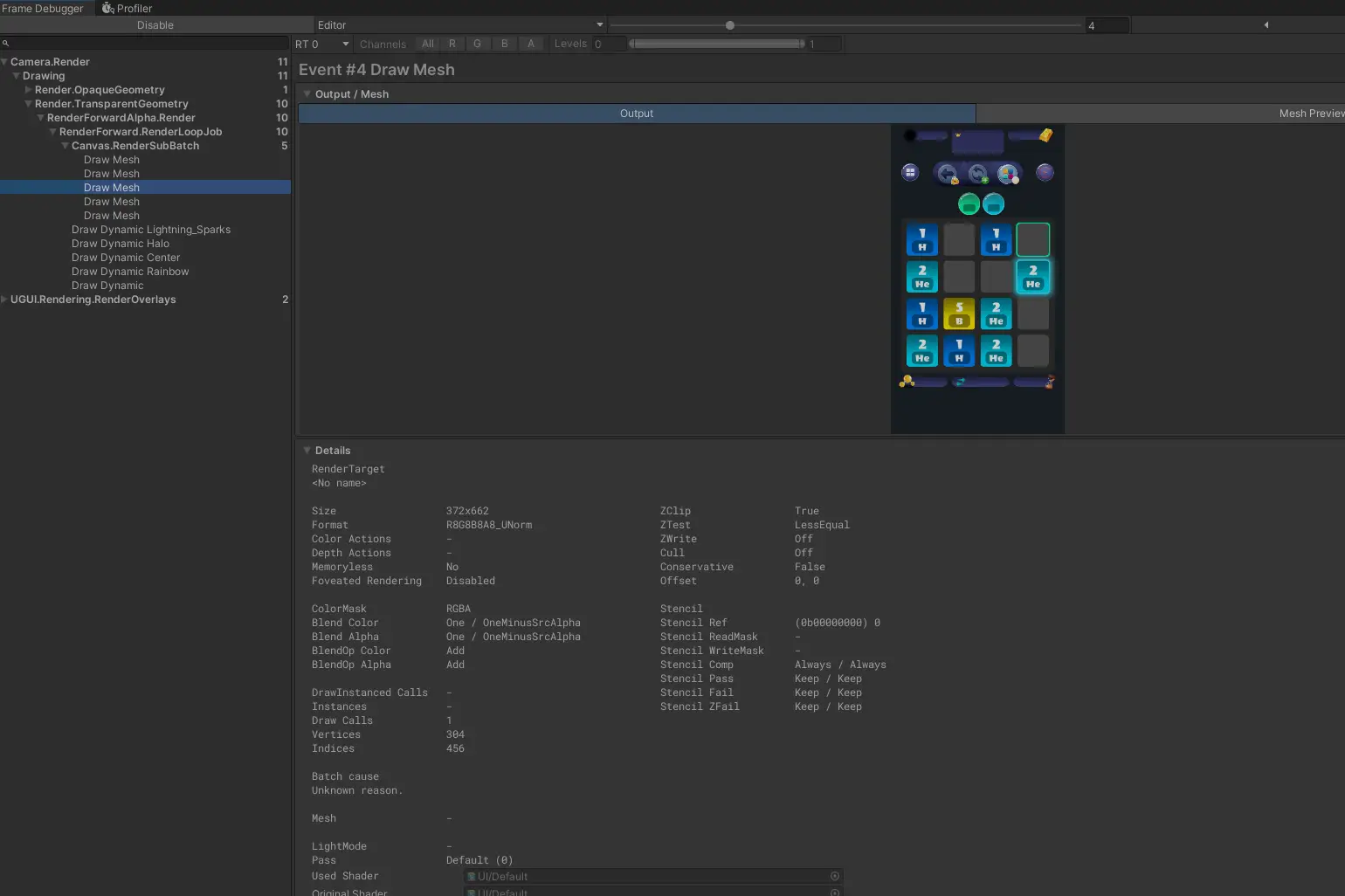This screenshot has height=896, width=1345.
Task: Click the search magnifier icon in hierarchy
Action: coord(5,44)
